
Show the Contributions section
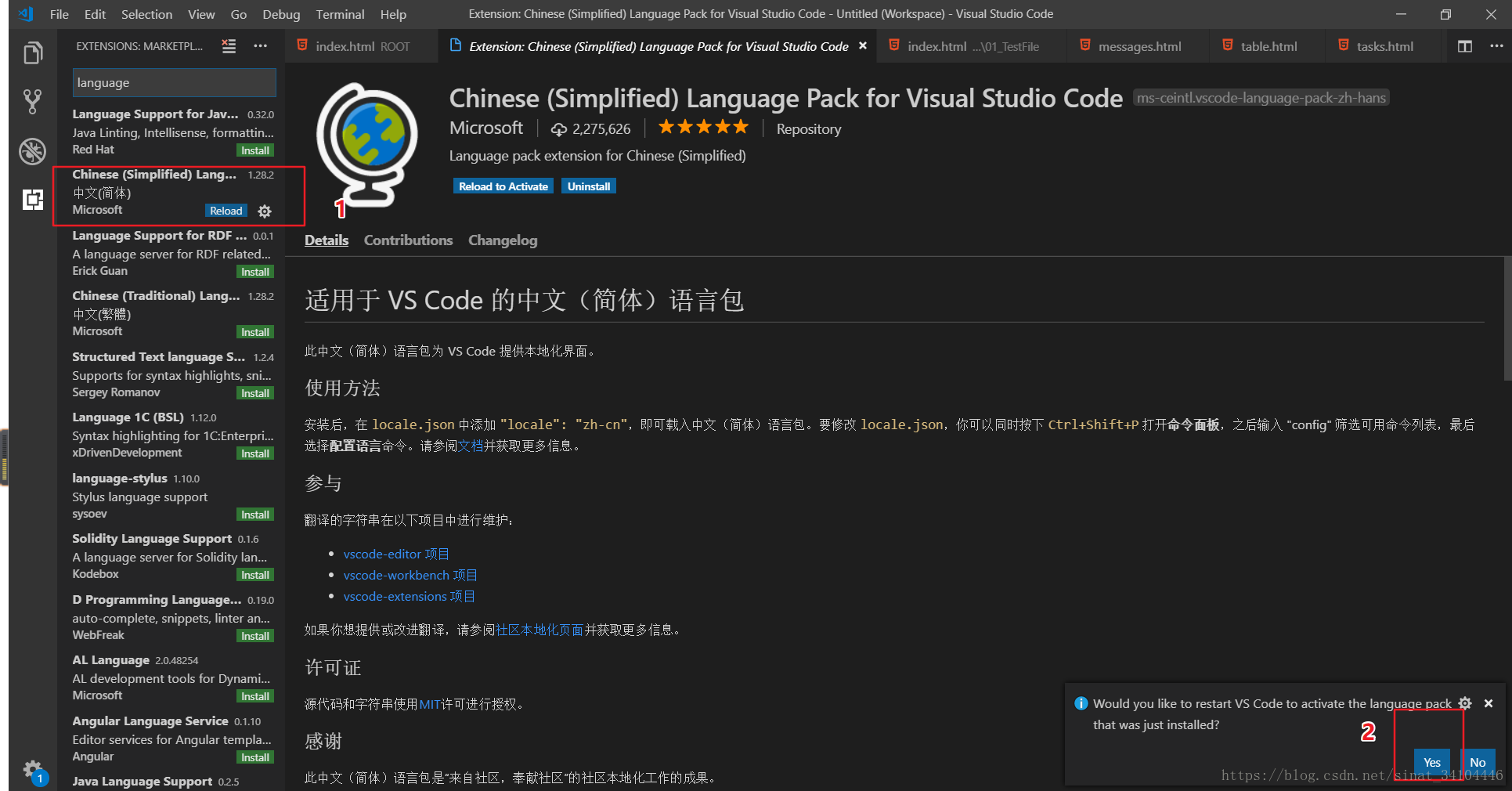[x=408, y=240]
